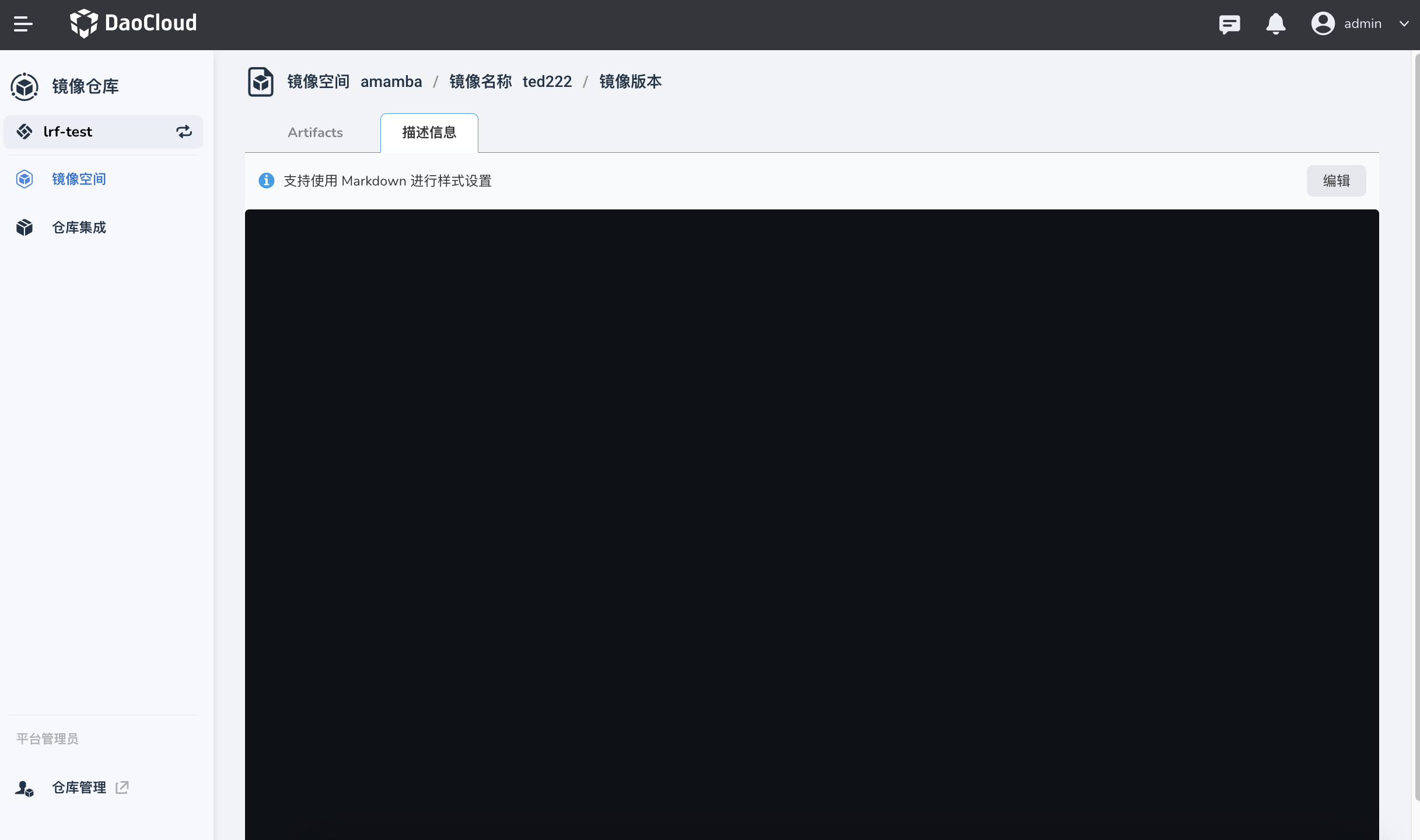The image size is (1420, 840).
Task: Click the 镜像仓库 module icon
Action: point(25,86)
